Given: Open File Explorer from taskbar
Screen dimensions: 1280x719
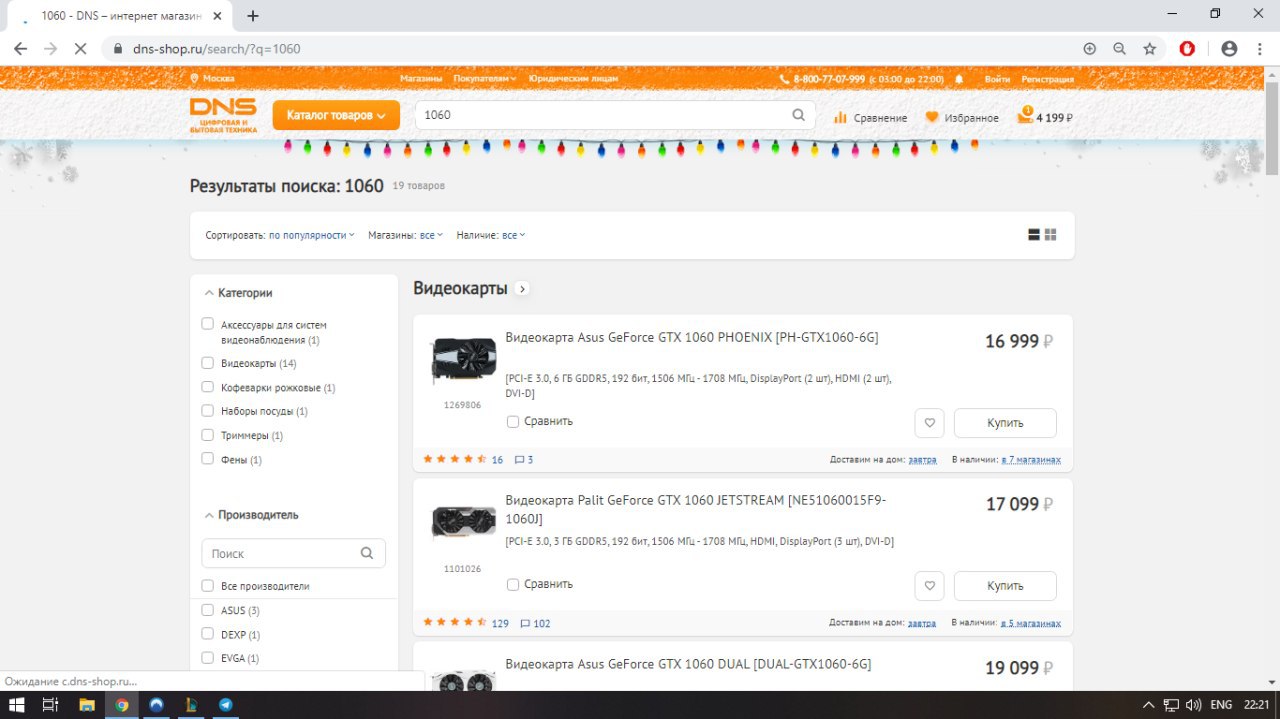Looking at the screenshot, I should pos(87,704).
